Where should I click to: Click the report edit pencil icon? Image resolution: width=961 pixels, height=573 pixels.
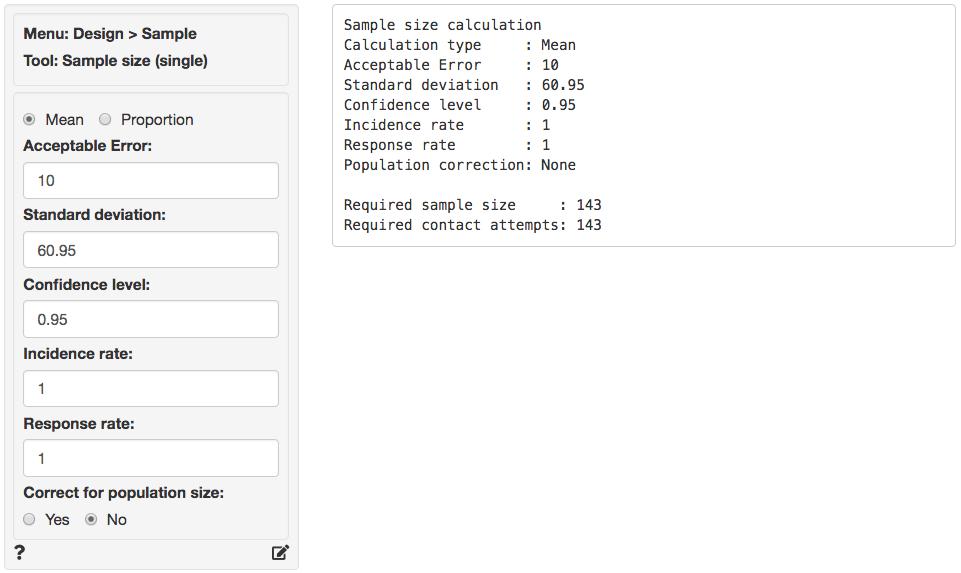tap(280, 553)
